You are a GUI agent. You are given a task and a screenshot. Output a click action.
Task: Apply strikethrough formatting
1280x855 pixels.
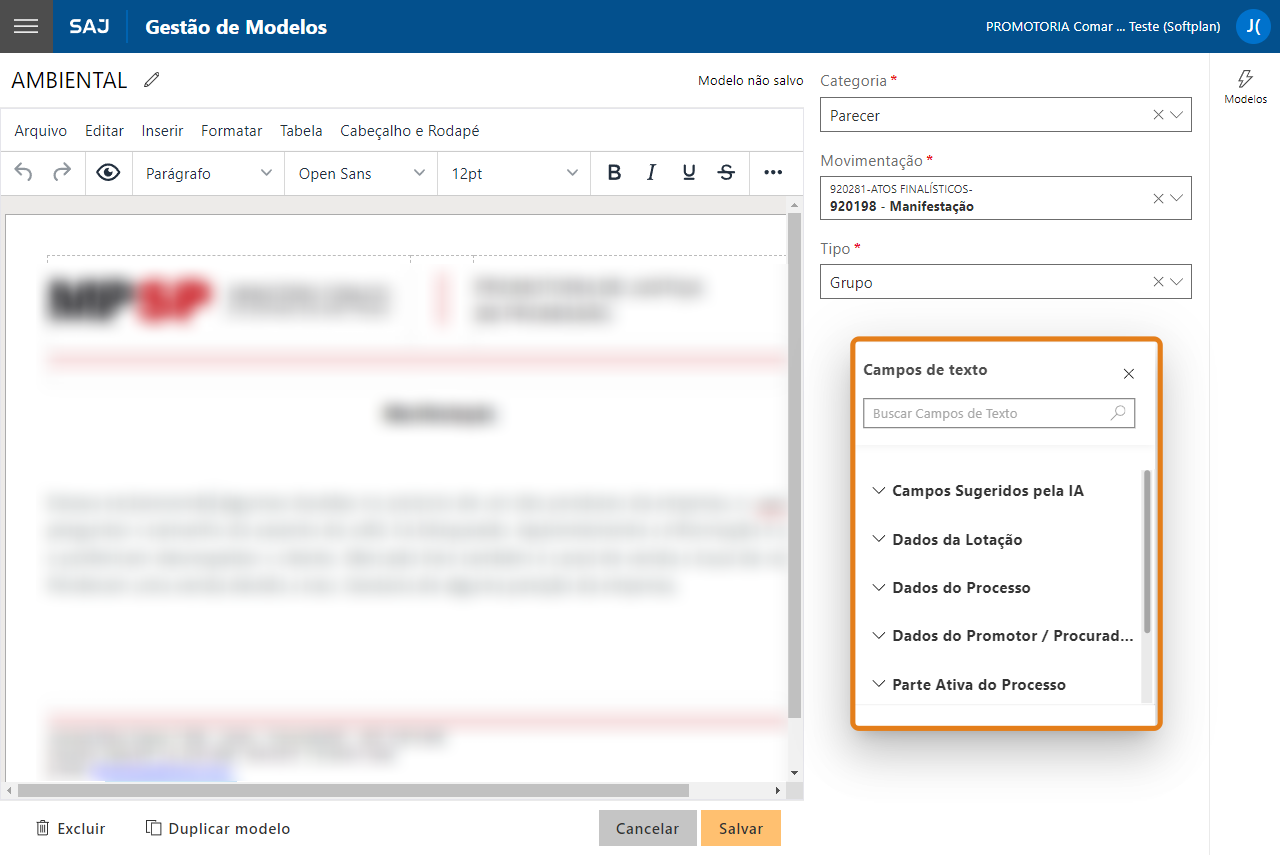click(727, 173)
